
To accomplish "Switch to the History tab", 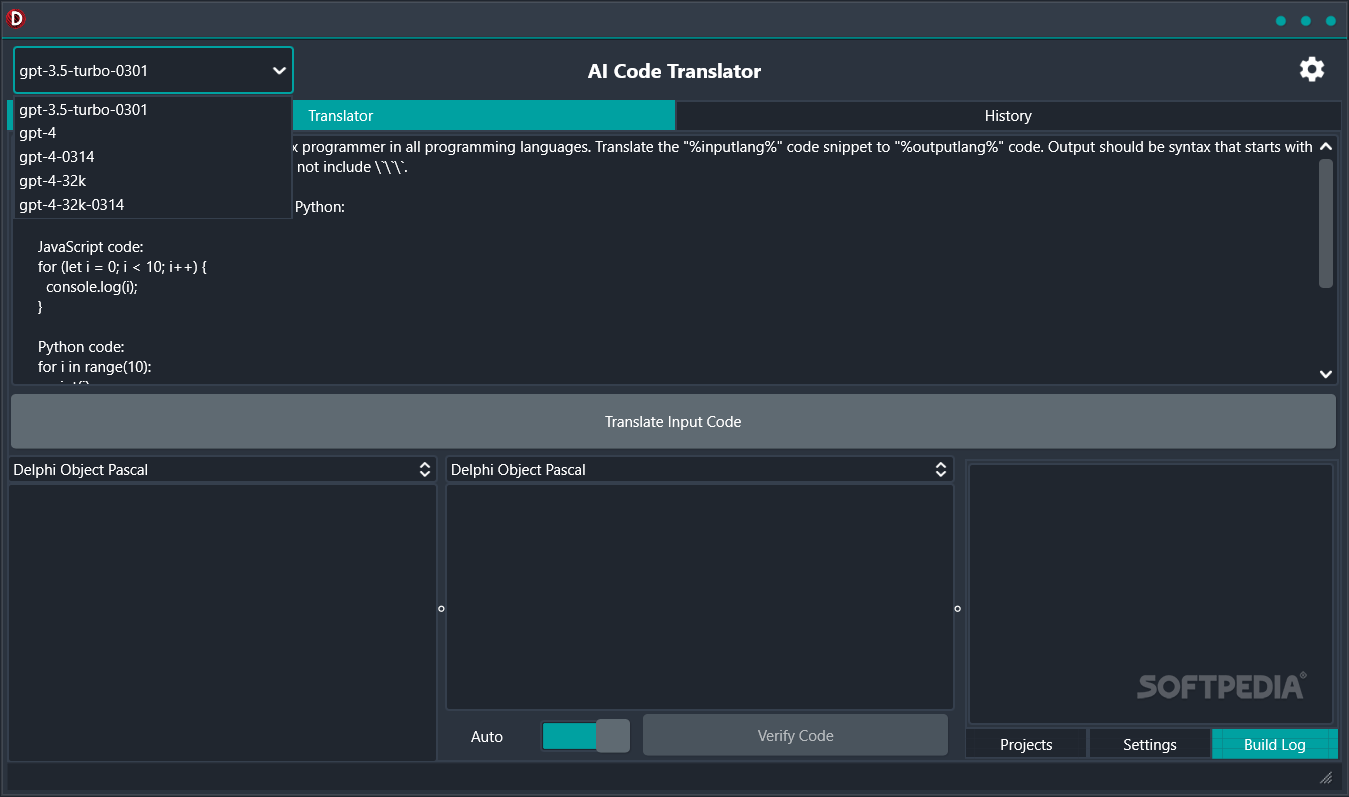I will point(1008,116).
